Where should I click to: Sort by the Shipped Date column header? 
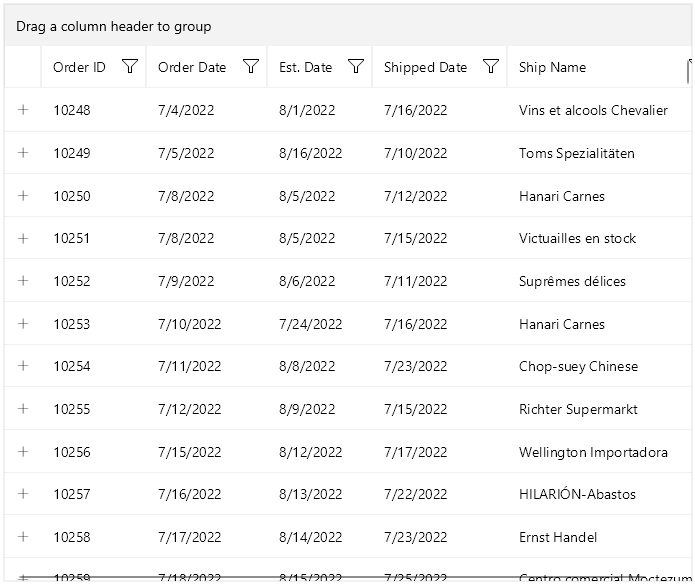pyautogui.click(x=426, y=67)
